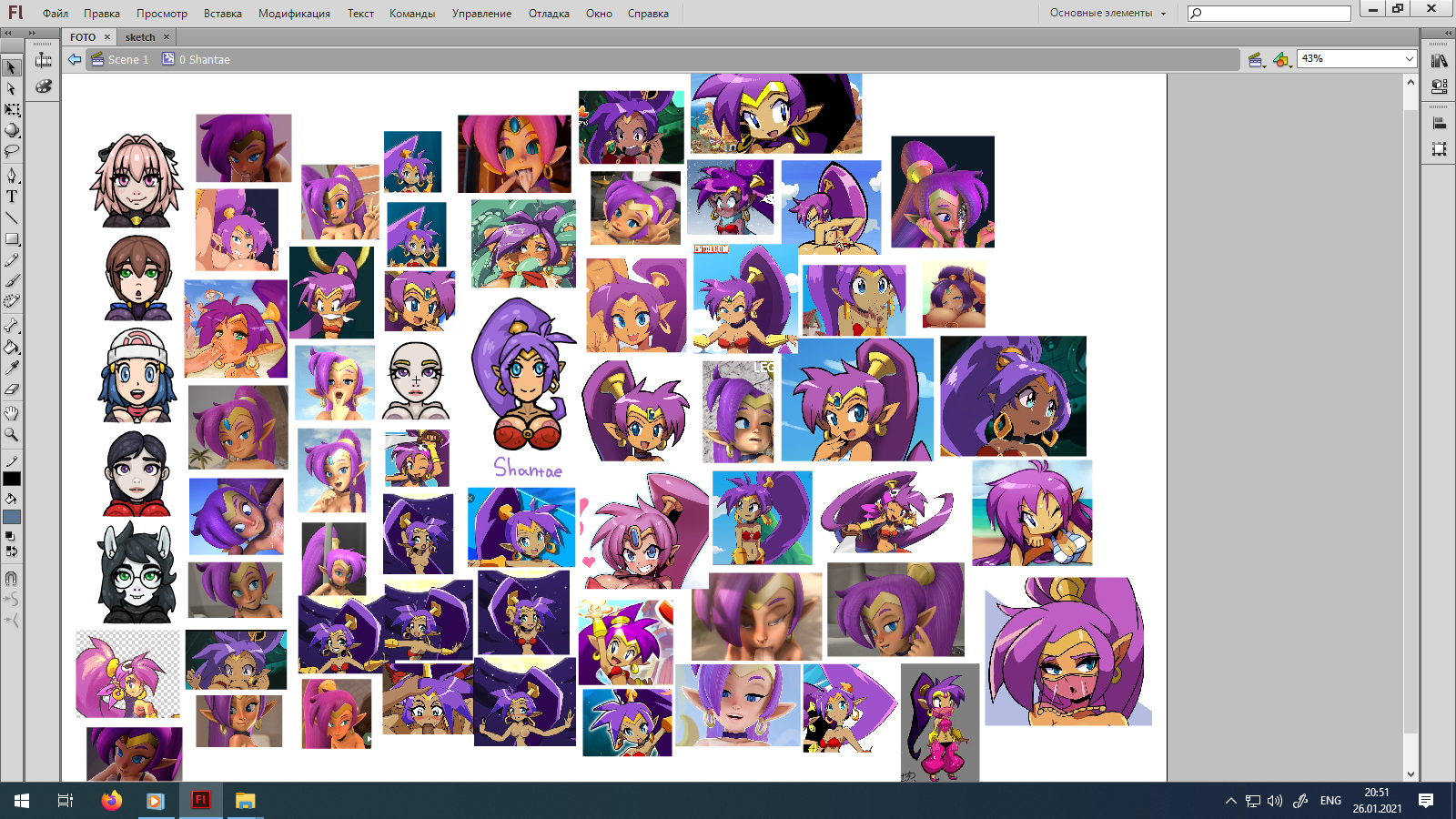Select the Zoom magnifier tool
1456x819 pixels.
point(12,434)
